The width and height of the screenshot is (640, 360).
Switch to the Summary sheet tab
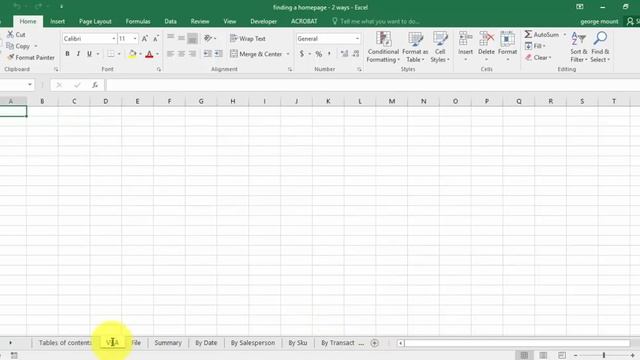[168, 343]
